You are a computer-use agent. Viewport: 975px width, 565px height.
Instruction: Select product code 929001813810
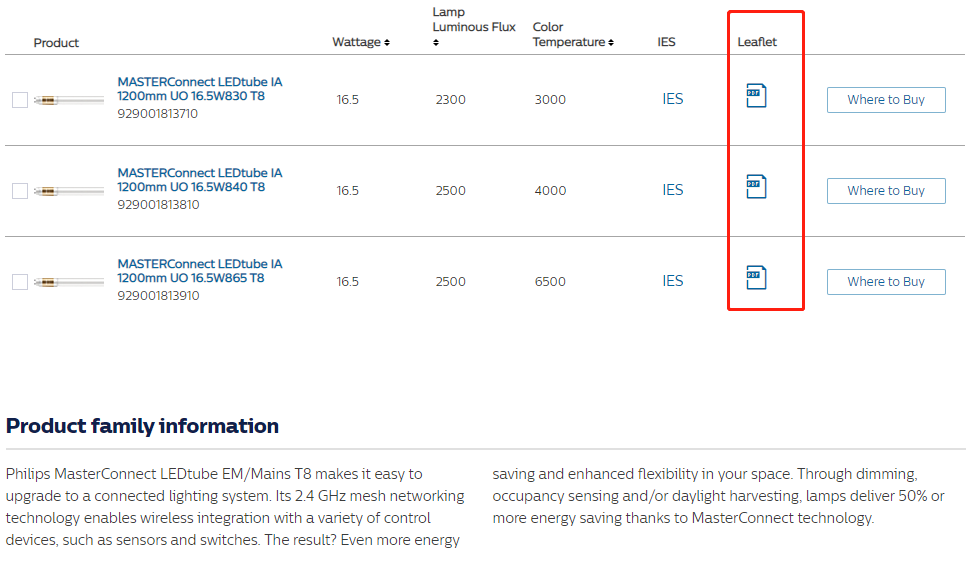coord(159,204)
